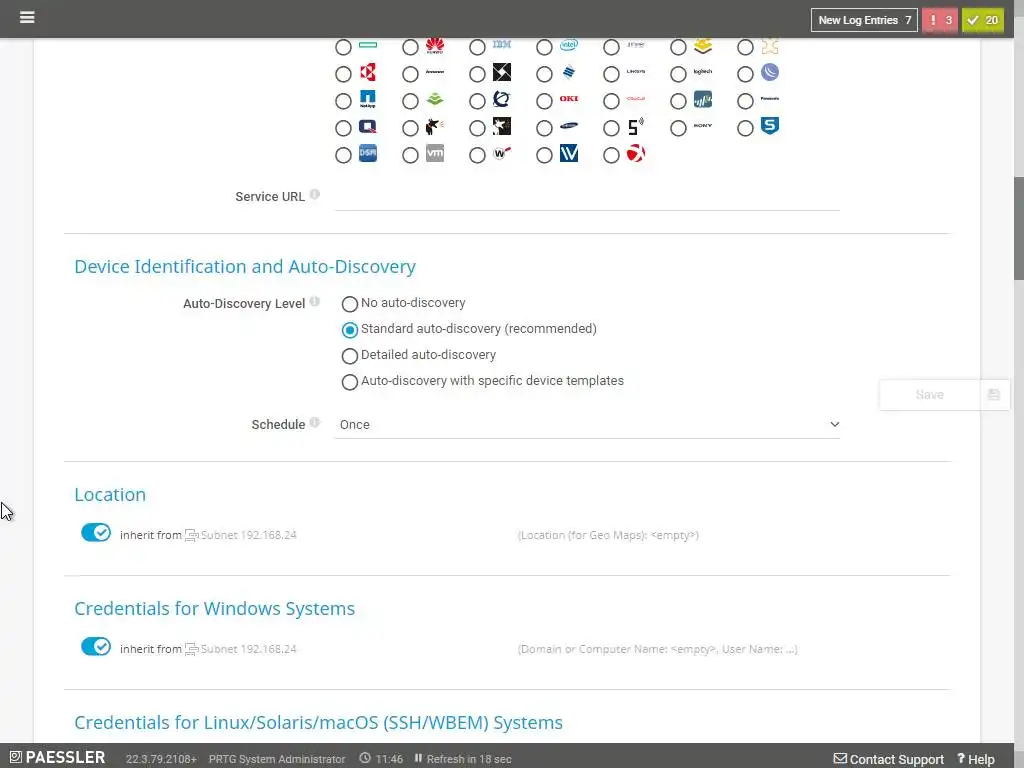Click the Linksys vendor logo
This screenshot has height=768, width=1024.
[x=635, y=72]
